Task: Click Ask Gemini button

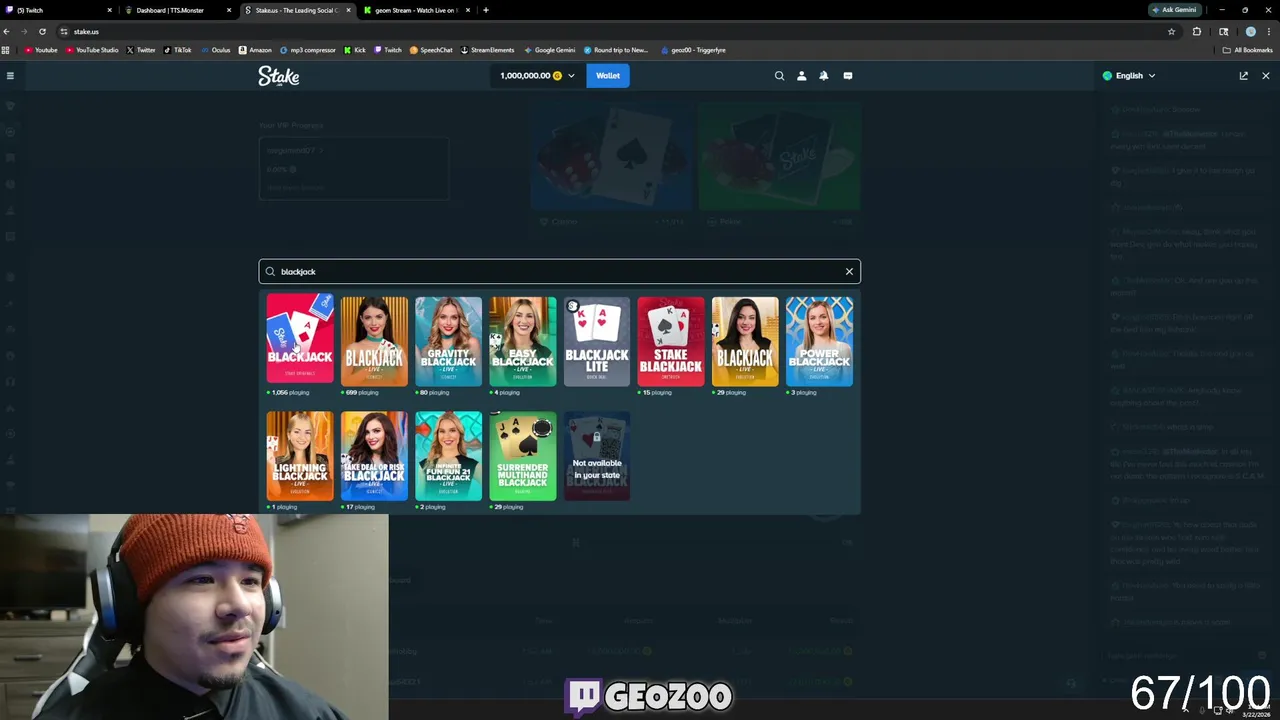Action: click(1174, 10)
